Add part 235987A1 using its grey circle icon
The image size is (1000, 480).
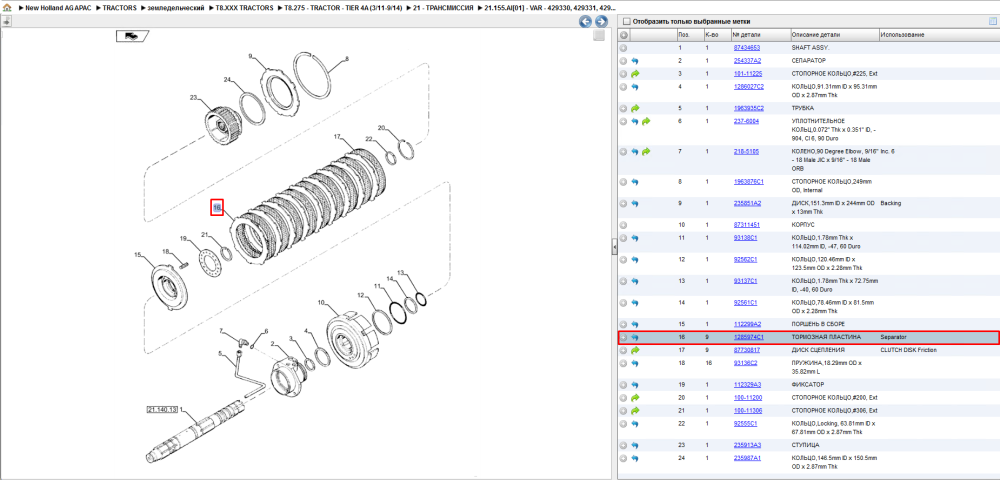(x=624, y=458)
